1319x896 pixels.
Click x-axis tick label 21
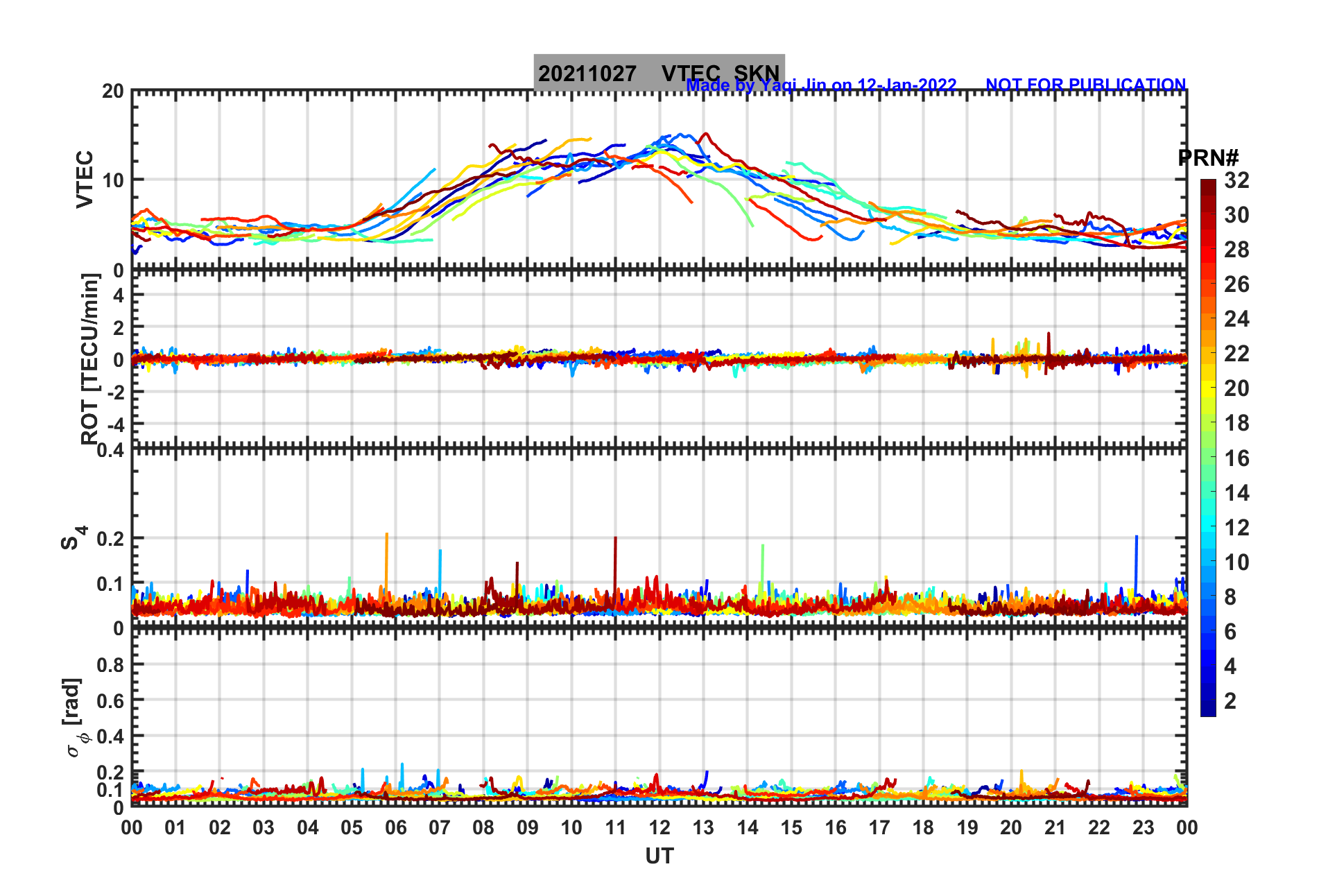point(1055,827)
